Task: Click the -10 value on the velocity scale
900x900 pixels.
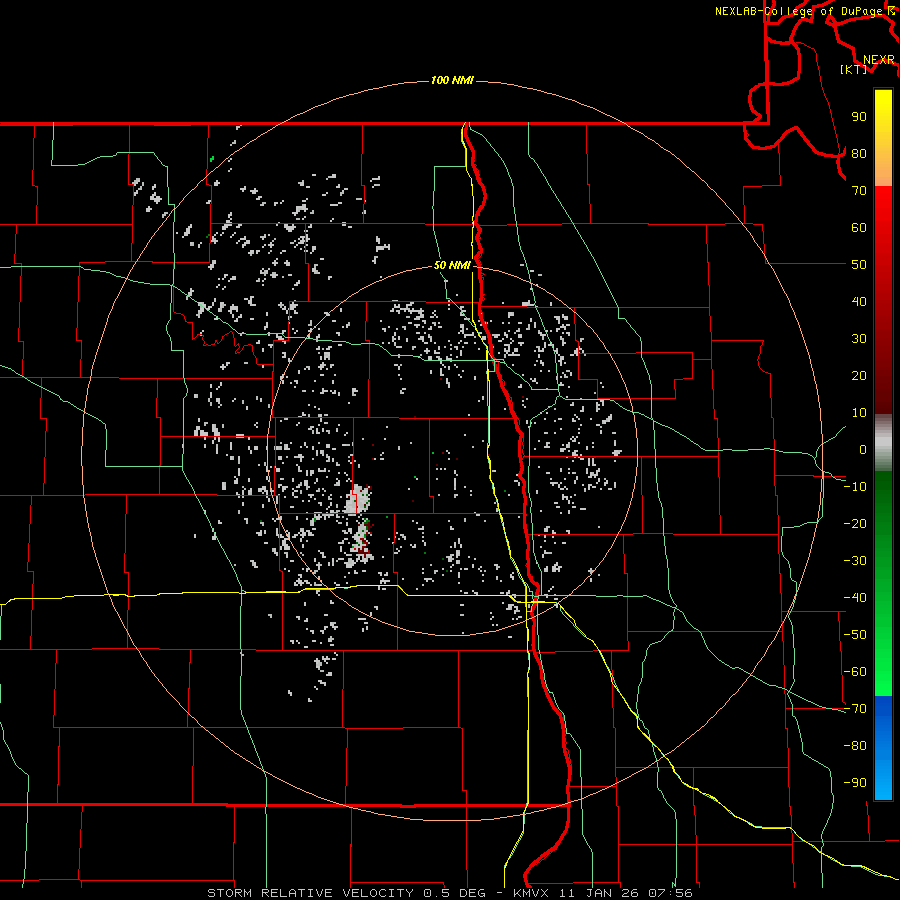Action: click(x=855, y=487)
